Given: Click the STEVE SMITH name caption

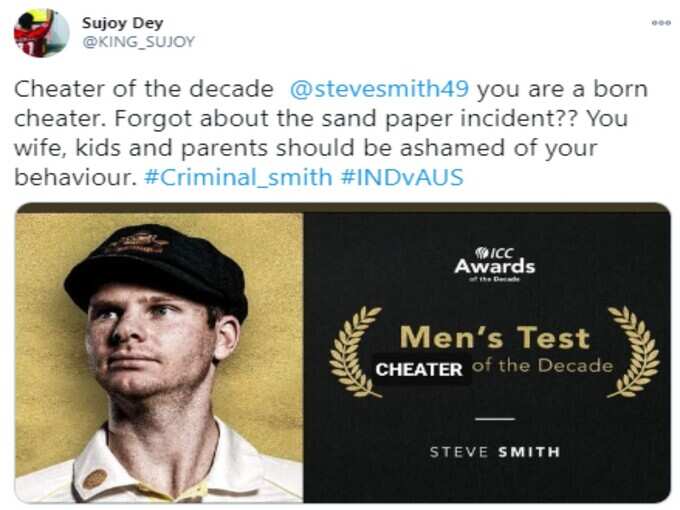Looking at the screenshot, I should point(495,452).
